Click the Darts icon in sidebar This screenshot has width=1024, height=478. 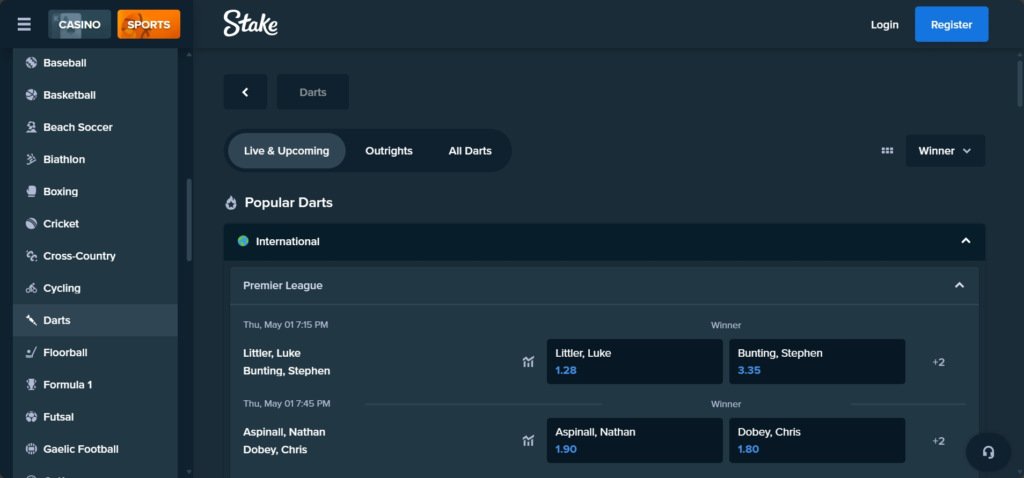tap(31, 320)
